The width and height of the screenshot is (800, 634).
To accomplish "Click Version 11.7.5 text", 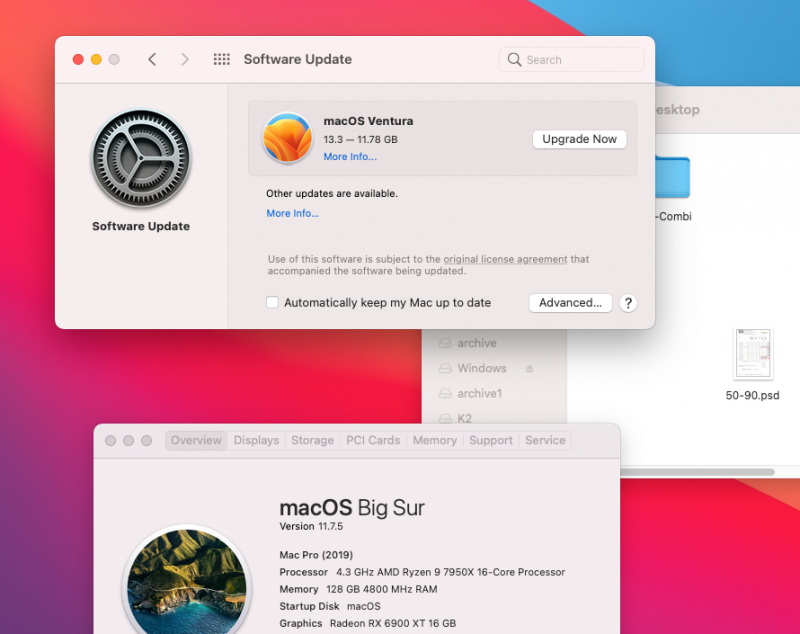I will 311,526.
